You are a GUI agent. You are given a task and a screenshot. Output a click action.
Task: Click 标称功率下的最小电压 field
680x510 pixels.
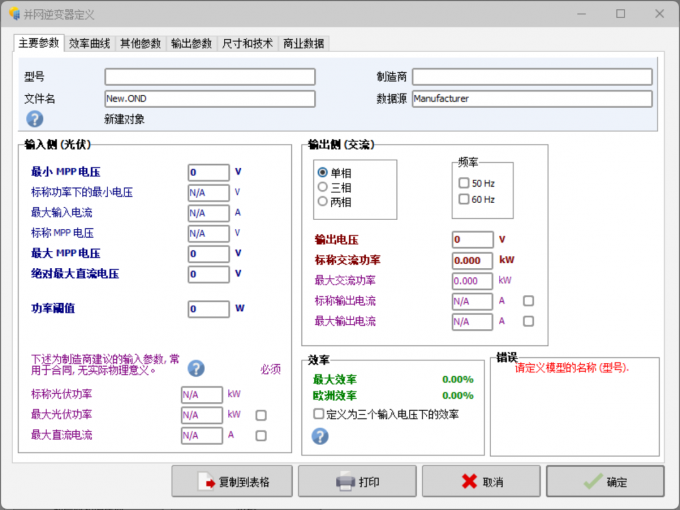coord(209,193)
